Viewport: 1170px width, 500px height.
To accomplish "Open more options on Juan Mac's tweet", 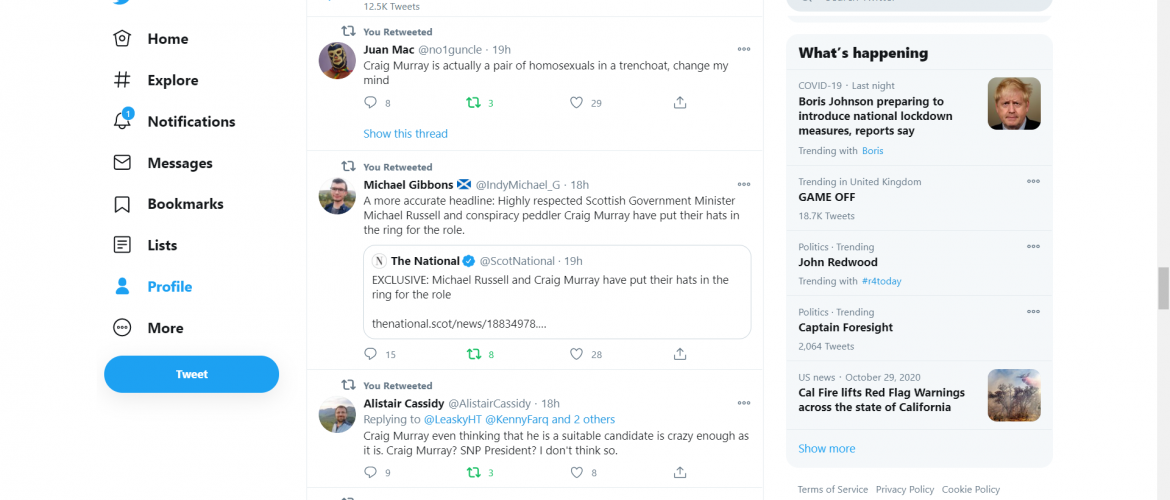I will tap(743, 49).
